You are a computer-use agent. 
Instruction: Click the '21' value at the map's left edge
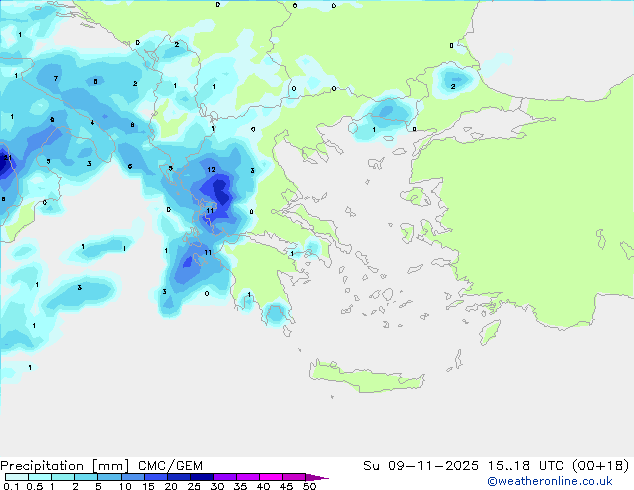point(7,158)
